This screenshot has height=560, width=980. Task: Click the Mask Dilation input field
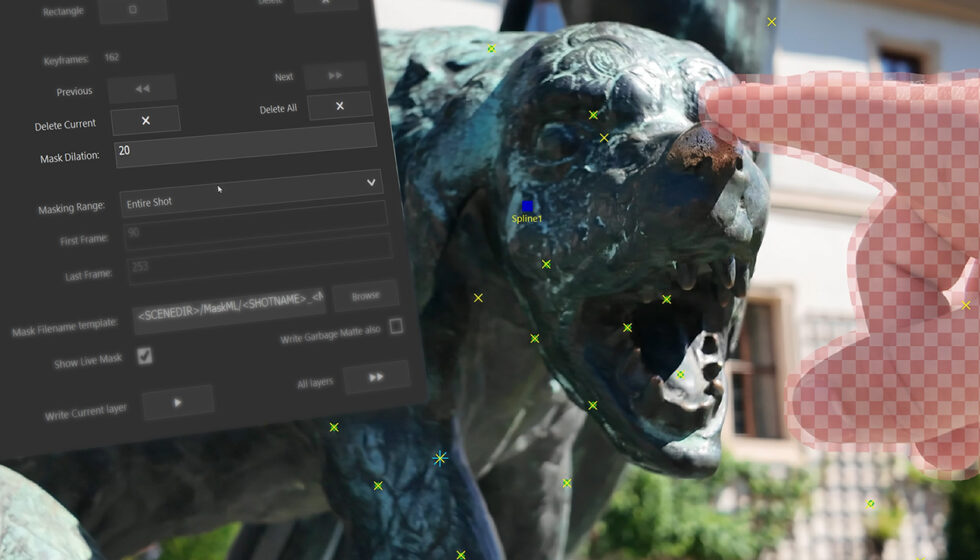(246, 145)
